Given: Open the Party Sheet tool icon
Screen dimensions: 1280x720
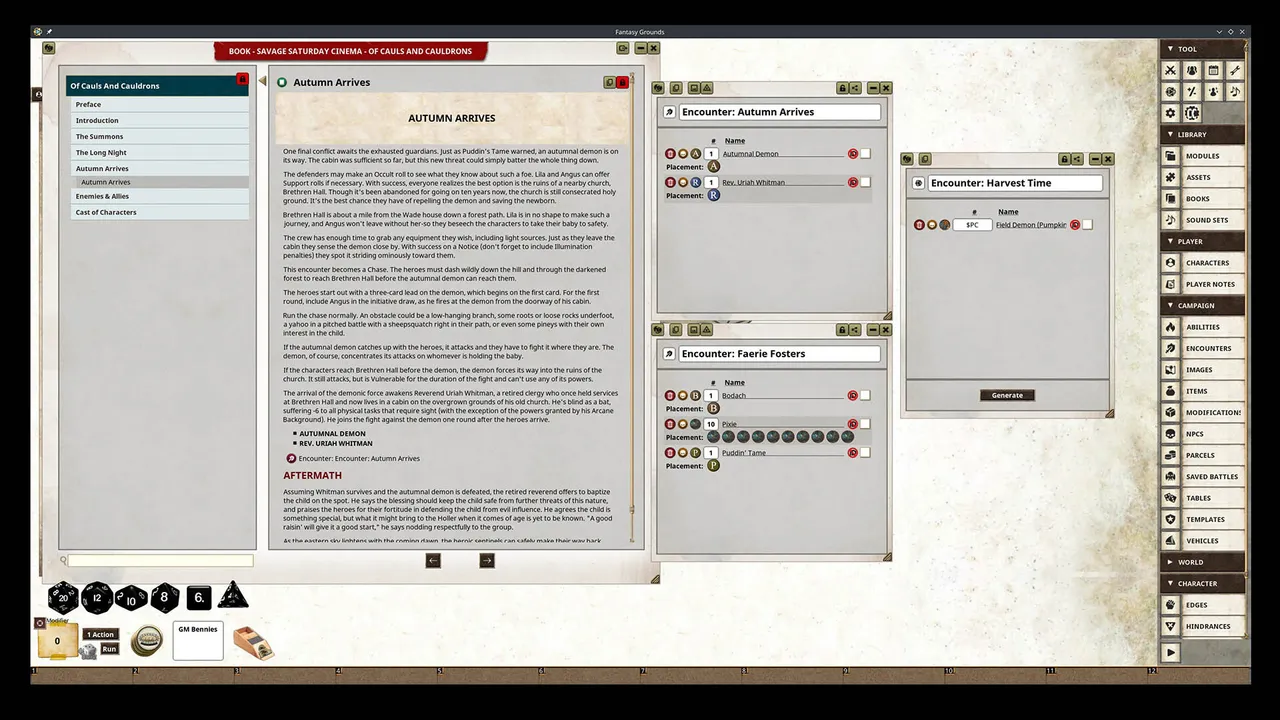Looking at the screenshot, I should click(1192, 70).
